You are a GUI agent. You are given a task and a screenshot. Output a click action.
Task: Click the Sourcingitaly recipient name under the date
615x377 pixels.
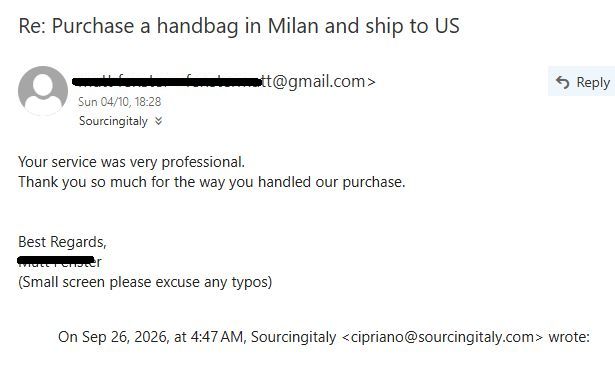pos(113,121)
